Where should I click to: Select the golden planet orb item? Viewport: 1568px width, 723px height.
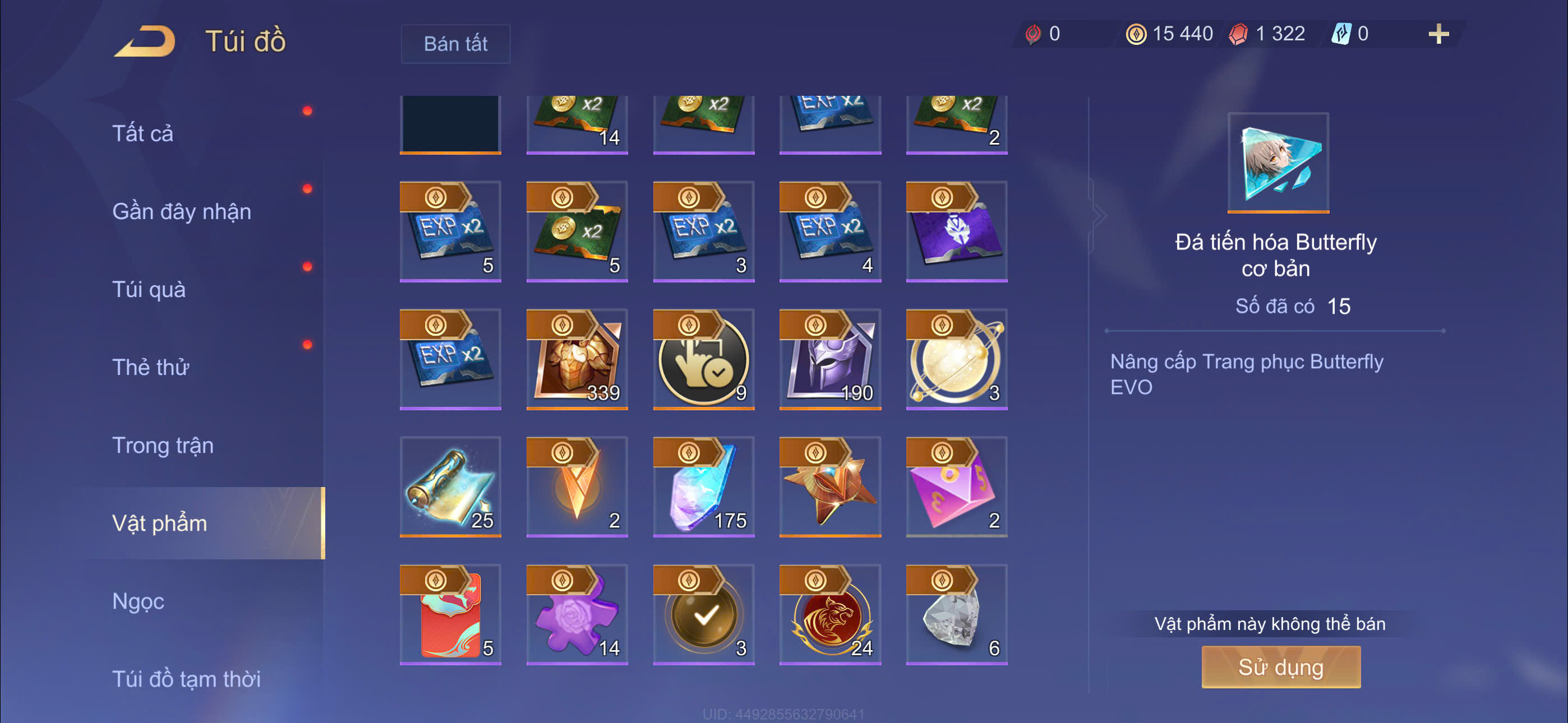[x=957, y=359]
